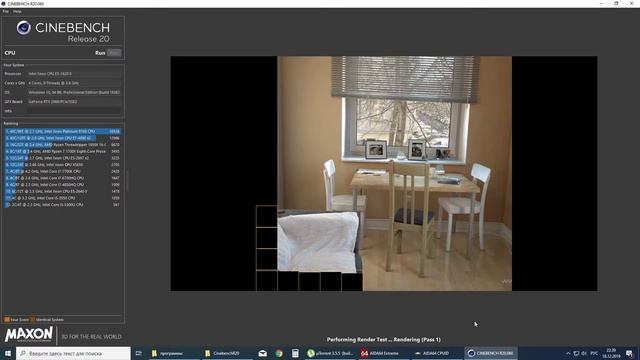Select the Core i7-4850HQ ranking row

[x=63, y=184]
